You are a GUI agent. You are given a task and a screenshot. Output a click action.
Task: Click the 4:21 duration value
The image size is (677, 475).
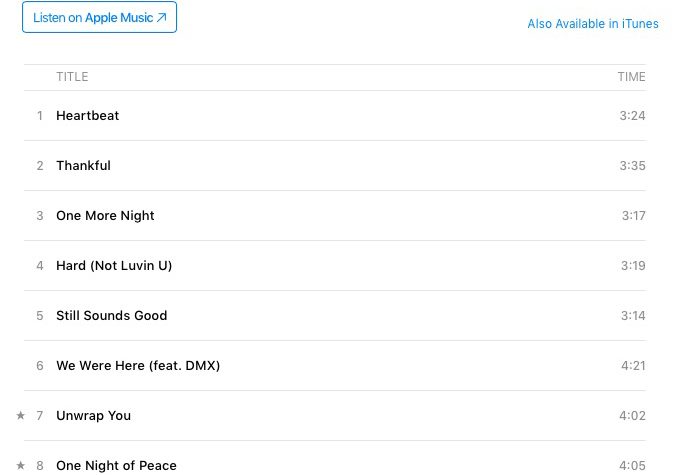[x=633, y=366]
